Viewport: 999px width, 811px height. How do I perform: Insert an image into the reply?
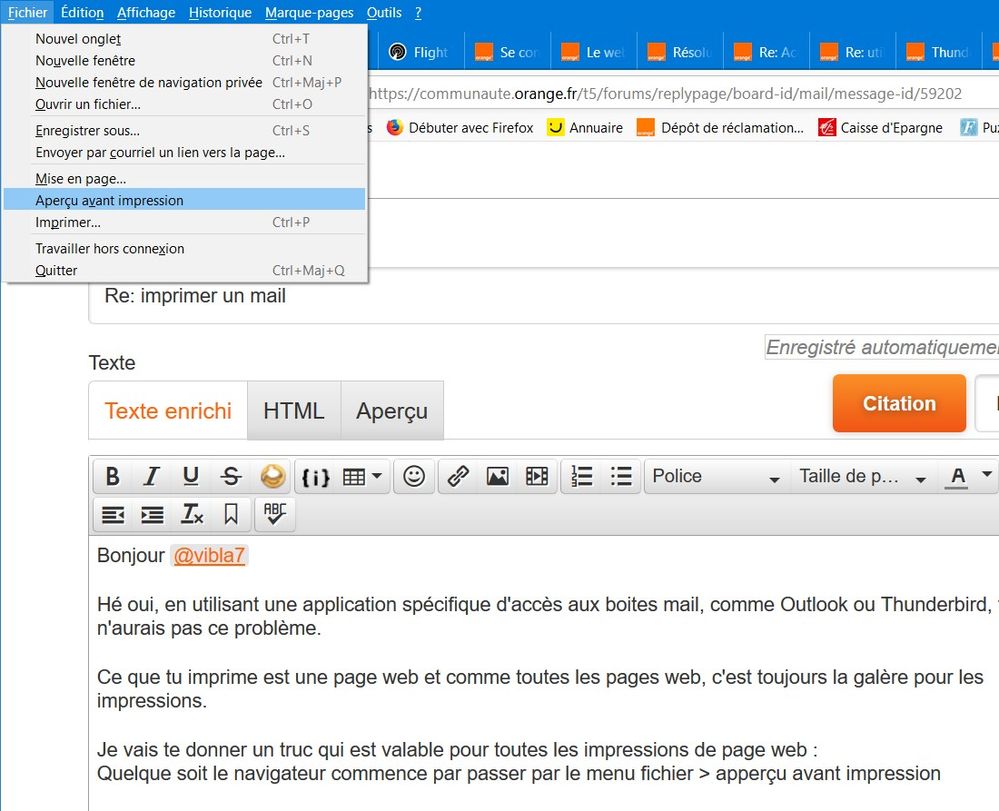click(497, 477)
